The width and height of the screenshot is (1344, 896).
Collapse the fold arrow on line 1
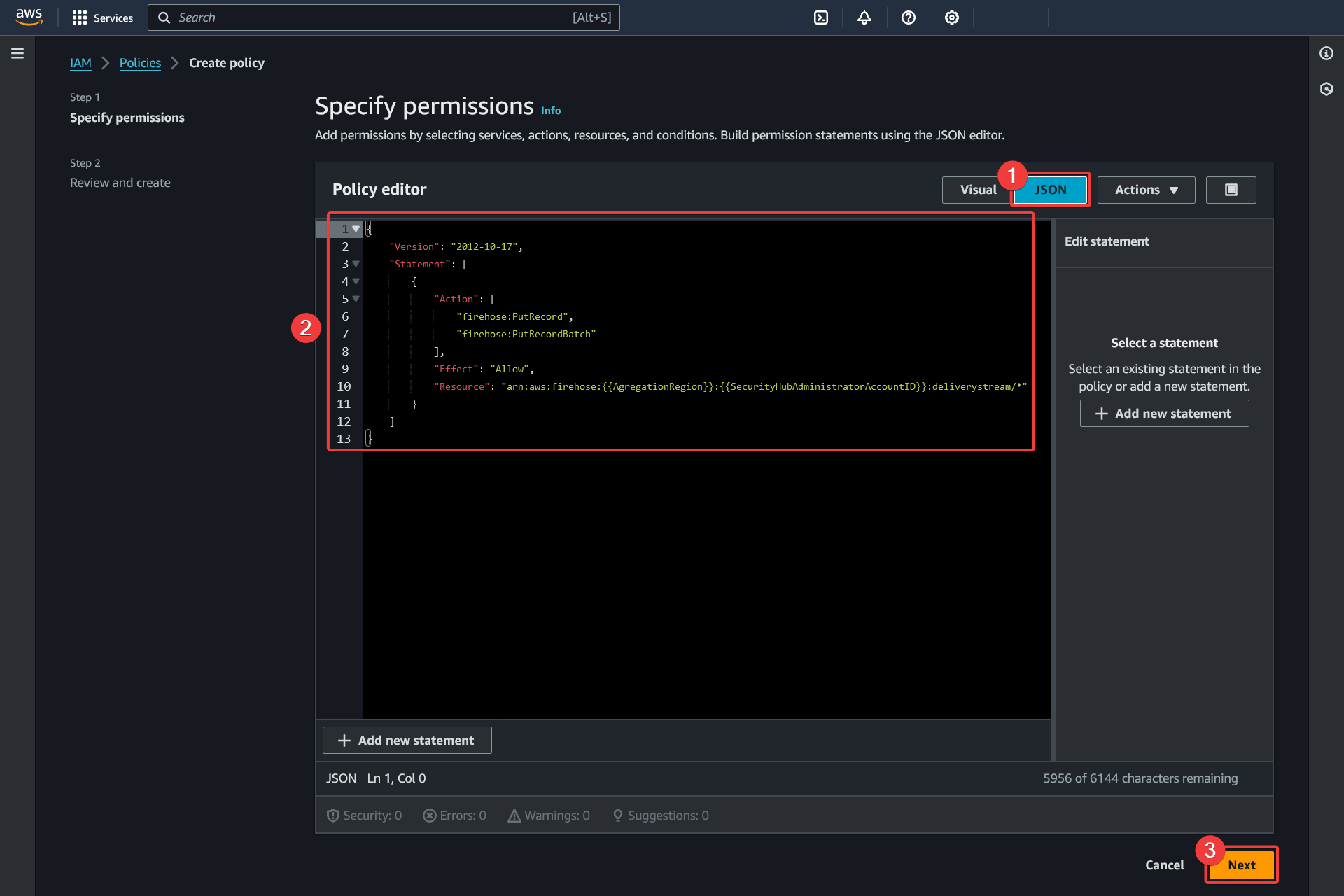pos(356,229)
